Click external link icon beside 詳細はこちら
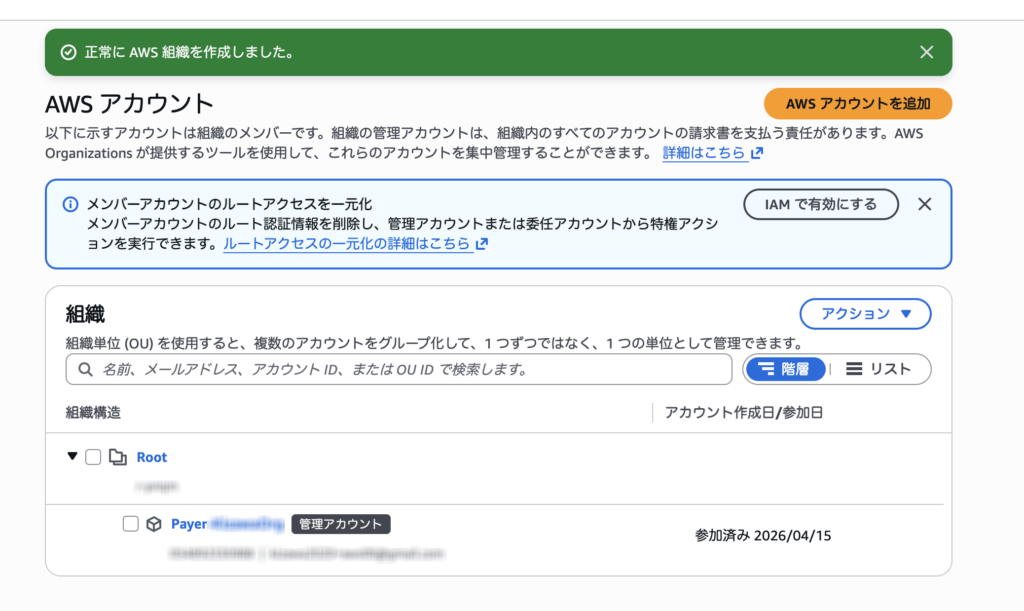The width and height of the screenshot is (1024, 611). 757,153
